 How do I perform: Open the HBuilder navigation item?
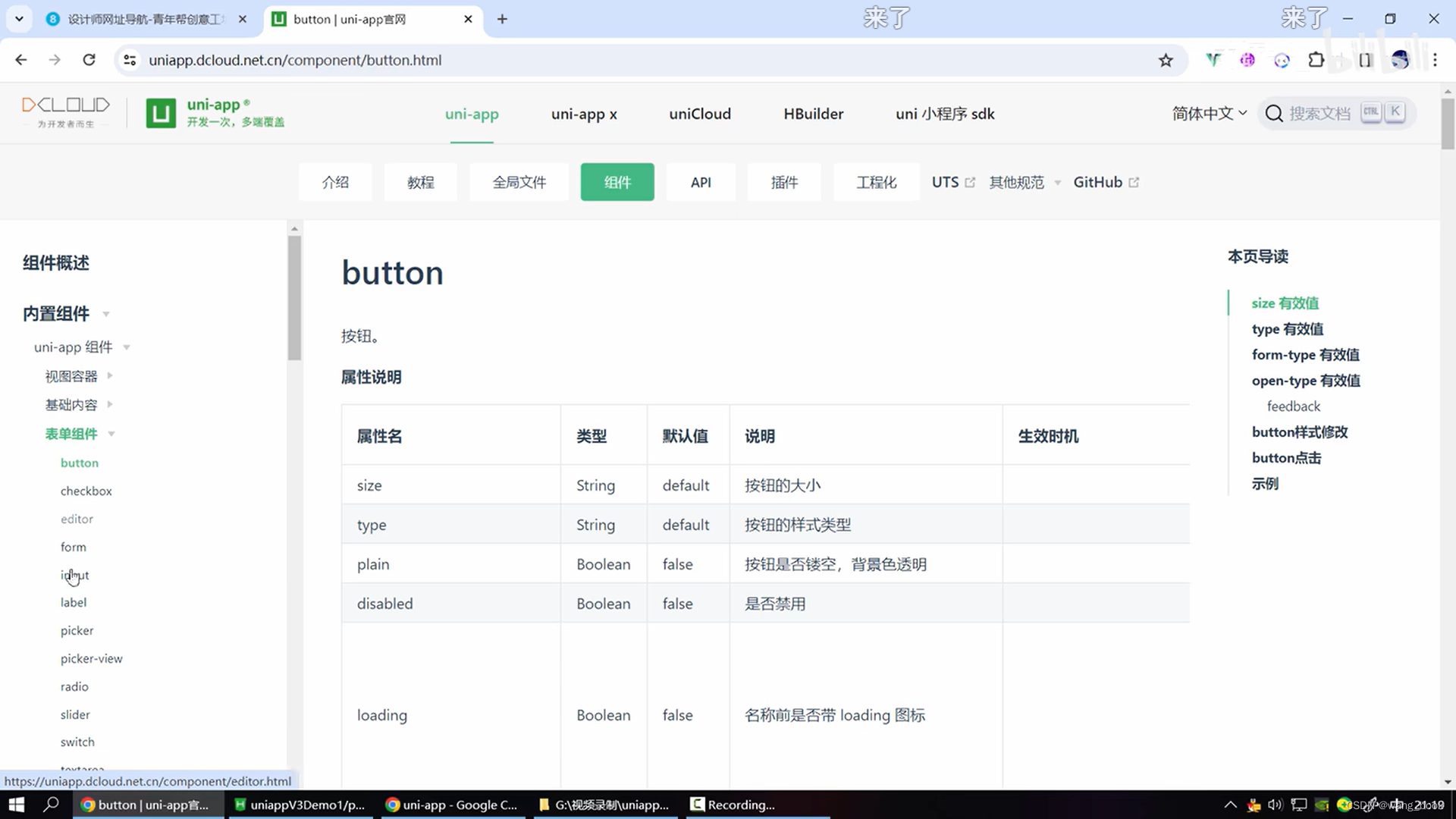point(814,114)
